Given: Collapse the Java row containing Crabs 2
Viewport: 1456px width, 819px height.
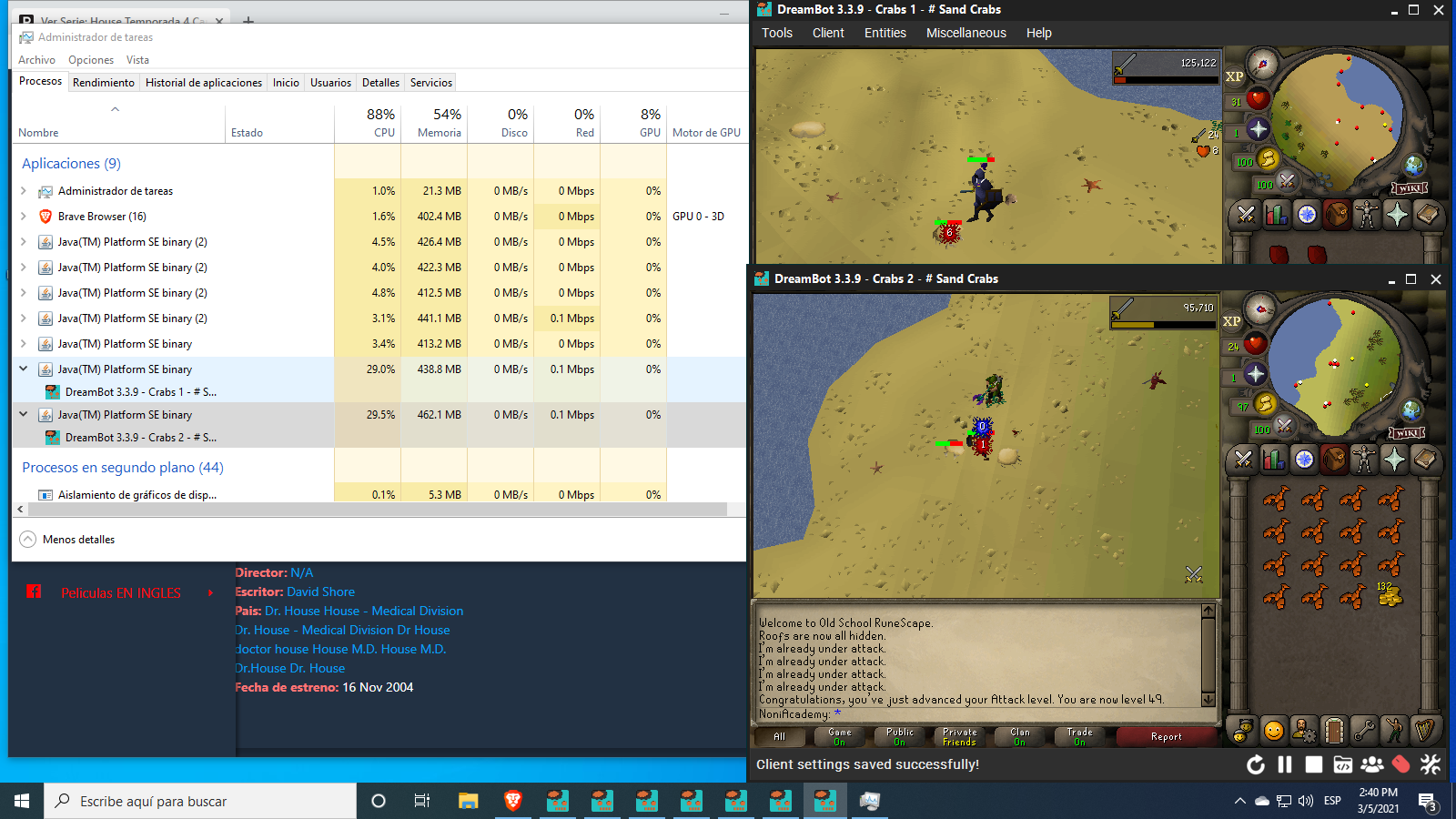Looking at the screenshot, I should [x=24, y=414].
